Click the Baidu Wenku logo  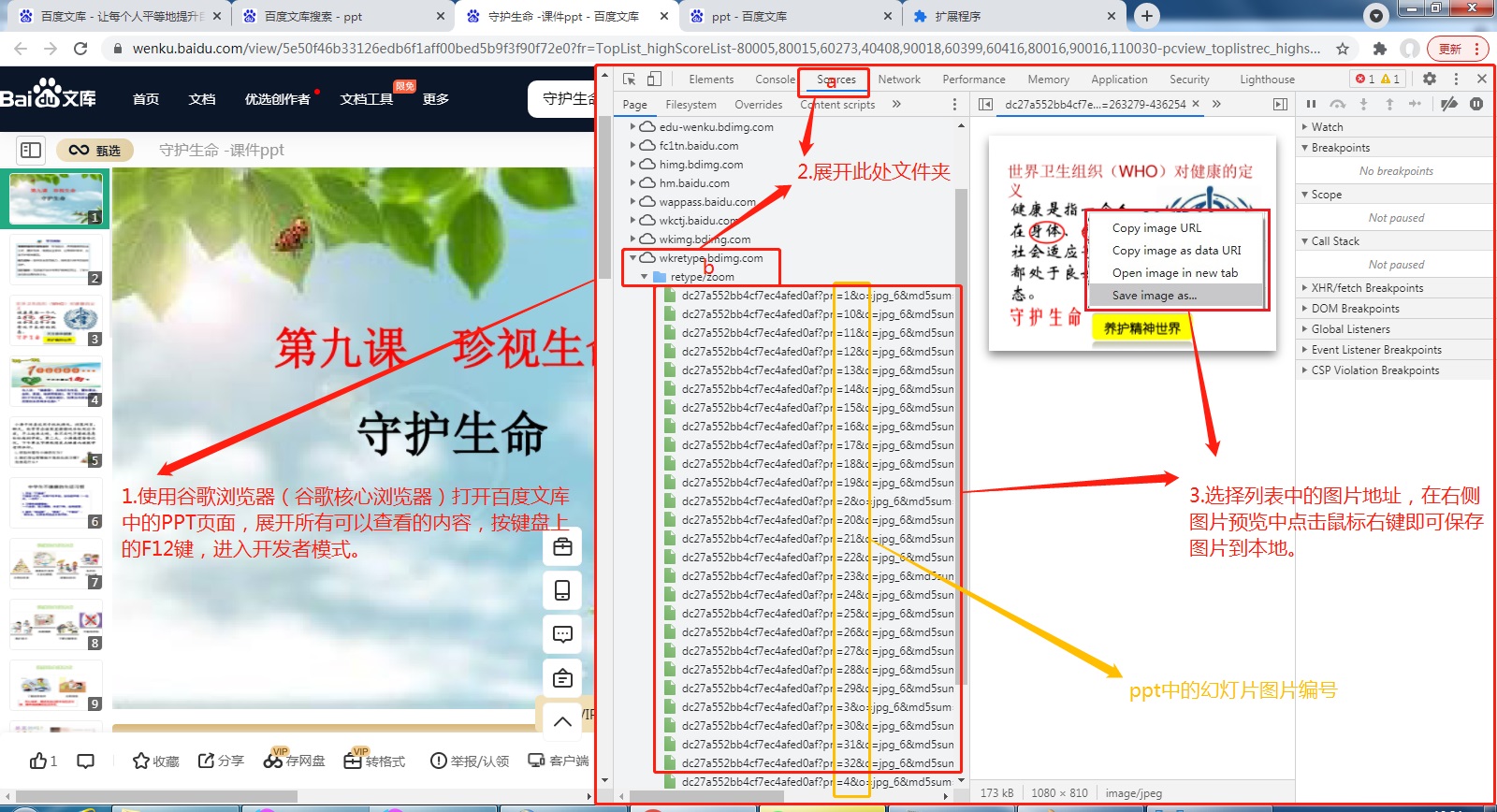click(x=49, y=96)
